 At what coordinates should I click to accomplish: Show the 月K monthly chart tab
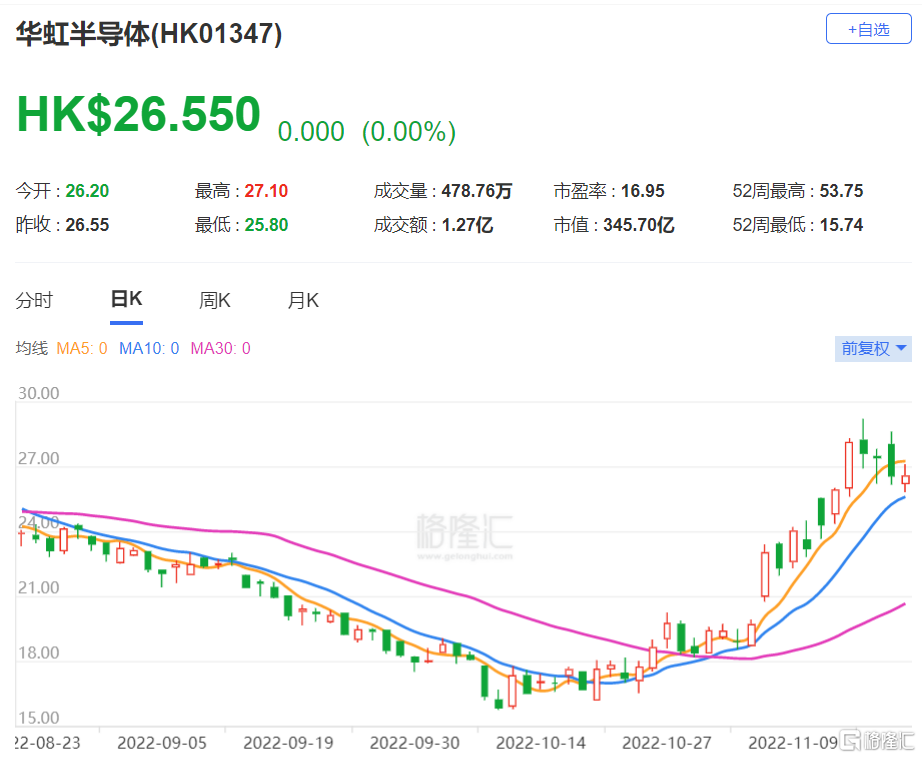click(303, 300)
